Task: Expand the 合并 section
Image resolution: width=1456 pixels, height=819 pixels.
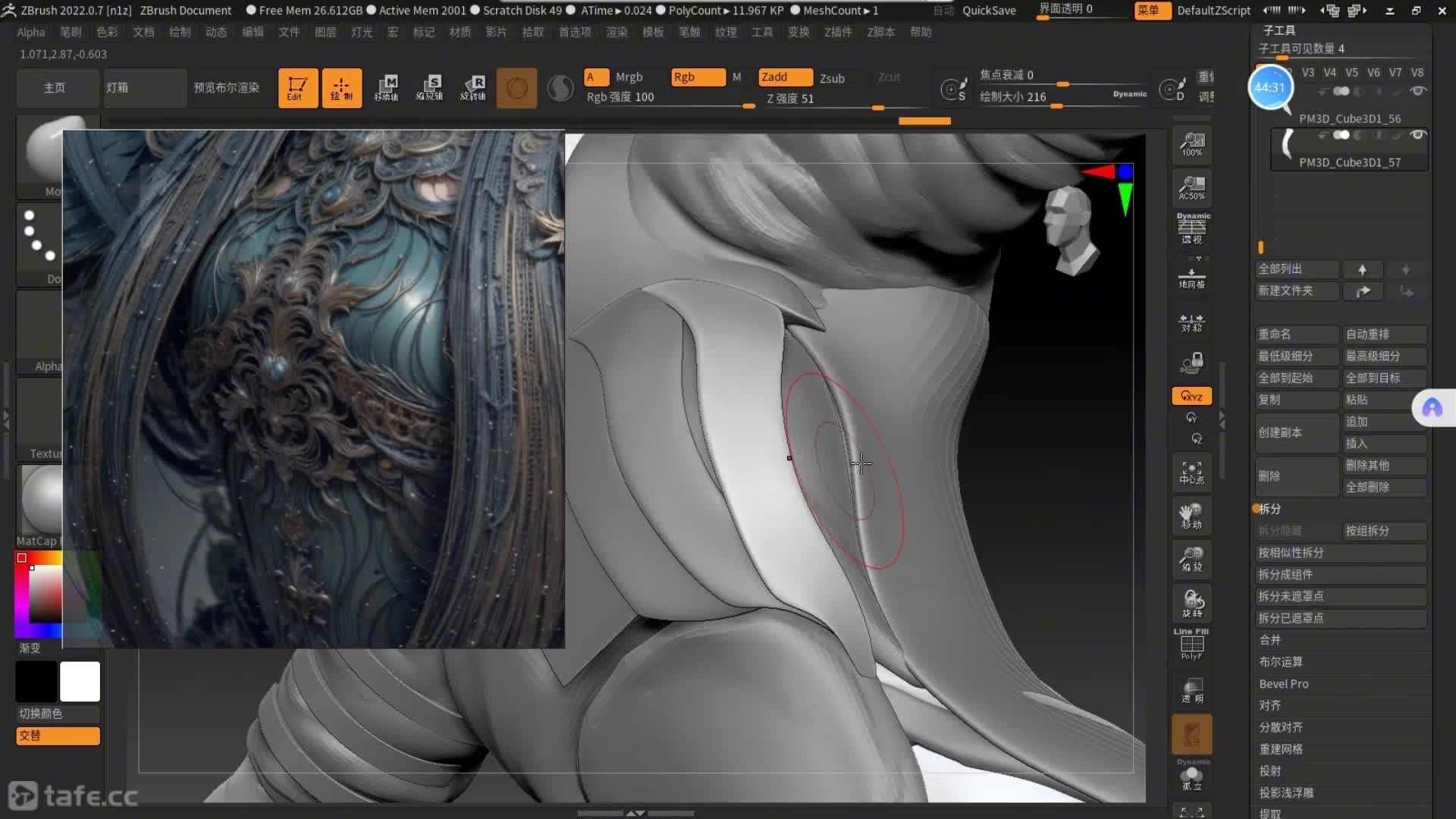Action: click(1270, 640)
